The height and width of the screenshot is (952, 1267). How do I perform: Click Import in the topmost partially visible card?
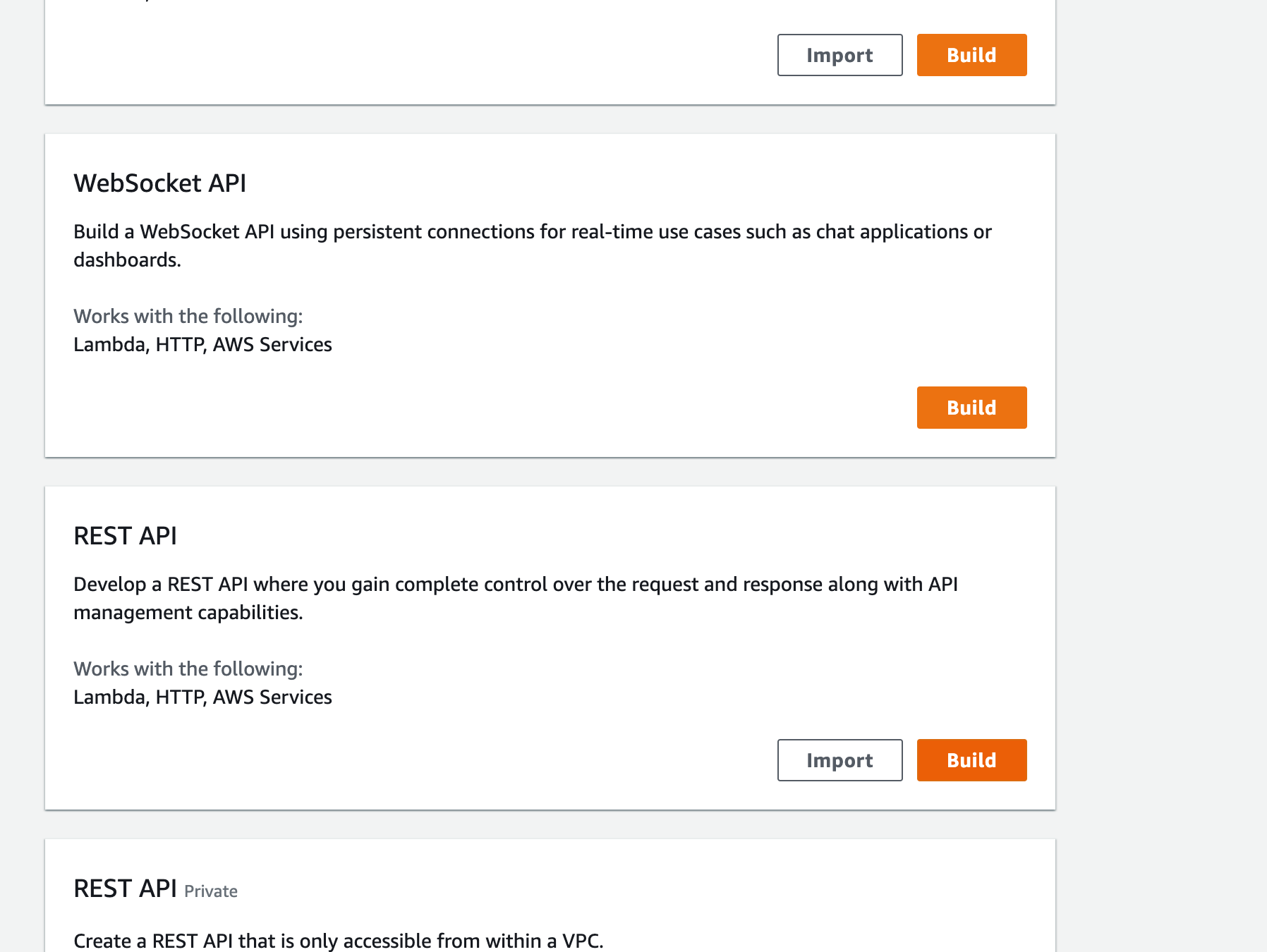[x=839, y=55]
